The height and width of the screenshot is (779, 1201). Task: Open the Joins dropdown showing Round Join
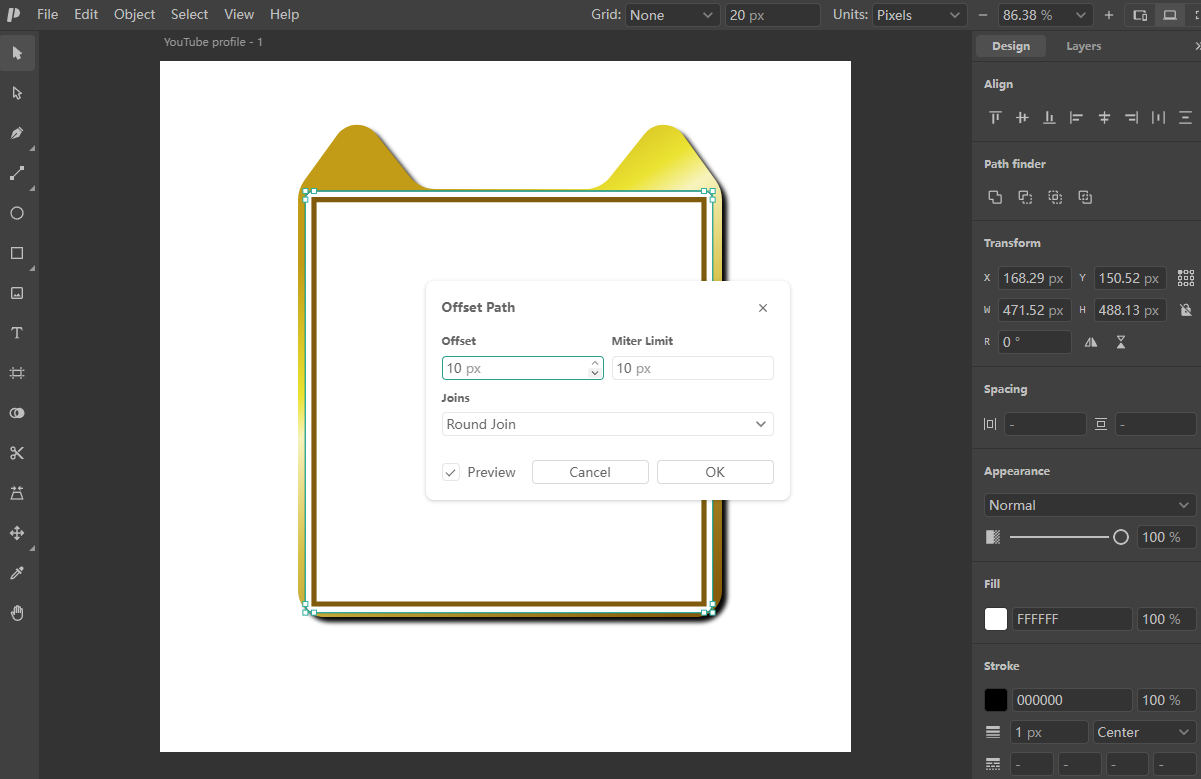point(608,424)
